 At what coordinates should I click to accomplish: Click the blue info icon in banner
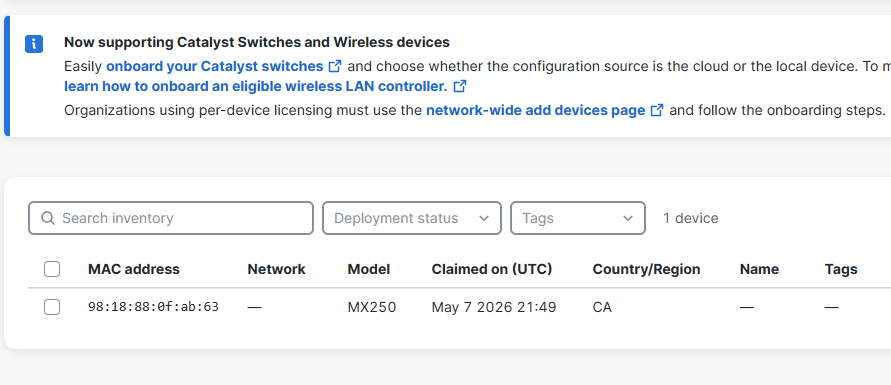[34, 44]
